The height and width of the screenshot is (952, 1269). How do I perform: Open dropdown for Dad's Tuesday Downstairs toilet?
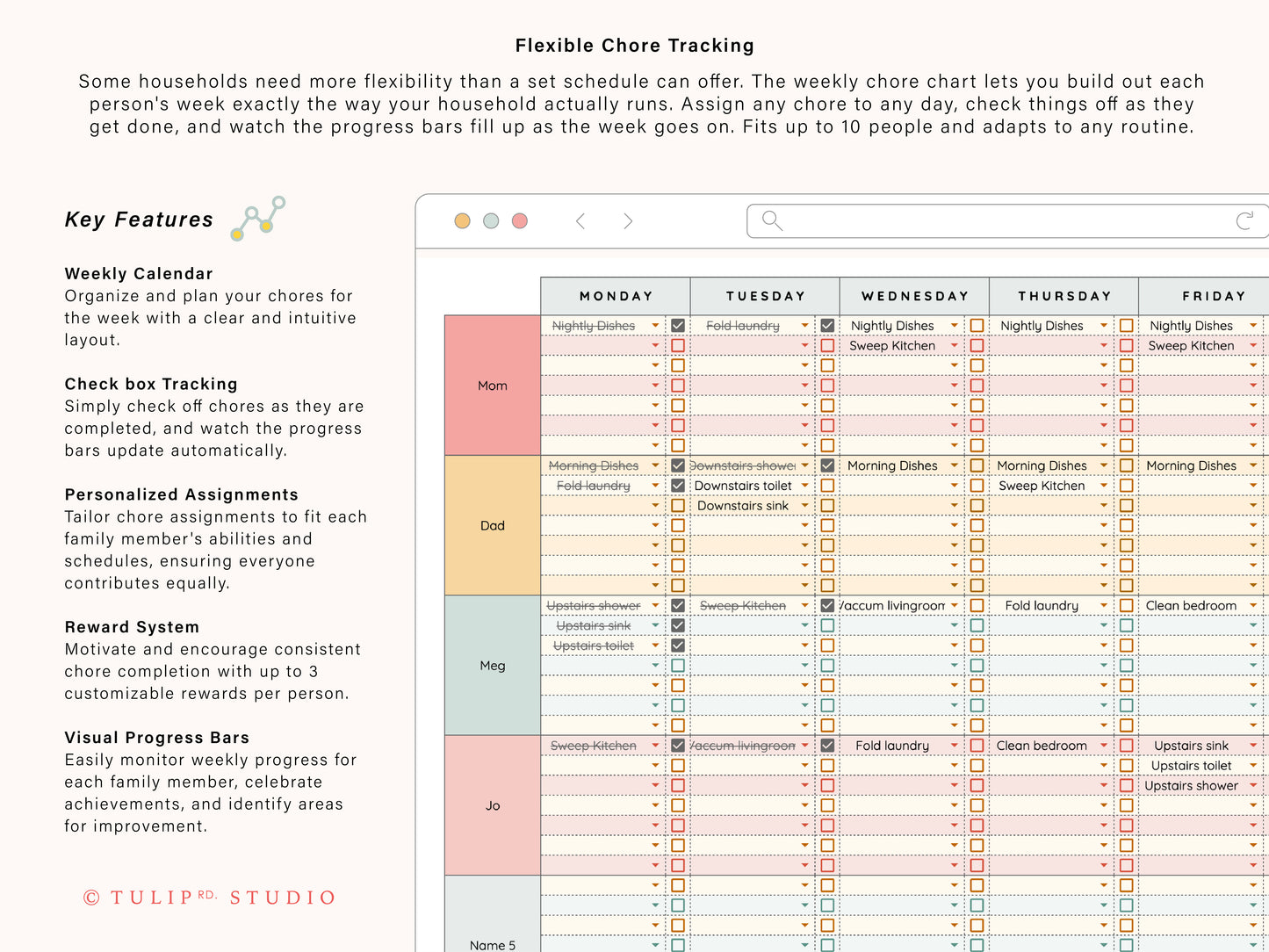coord(804,486)
